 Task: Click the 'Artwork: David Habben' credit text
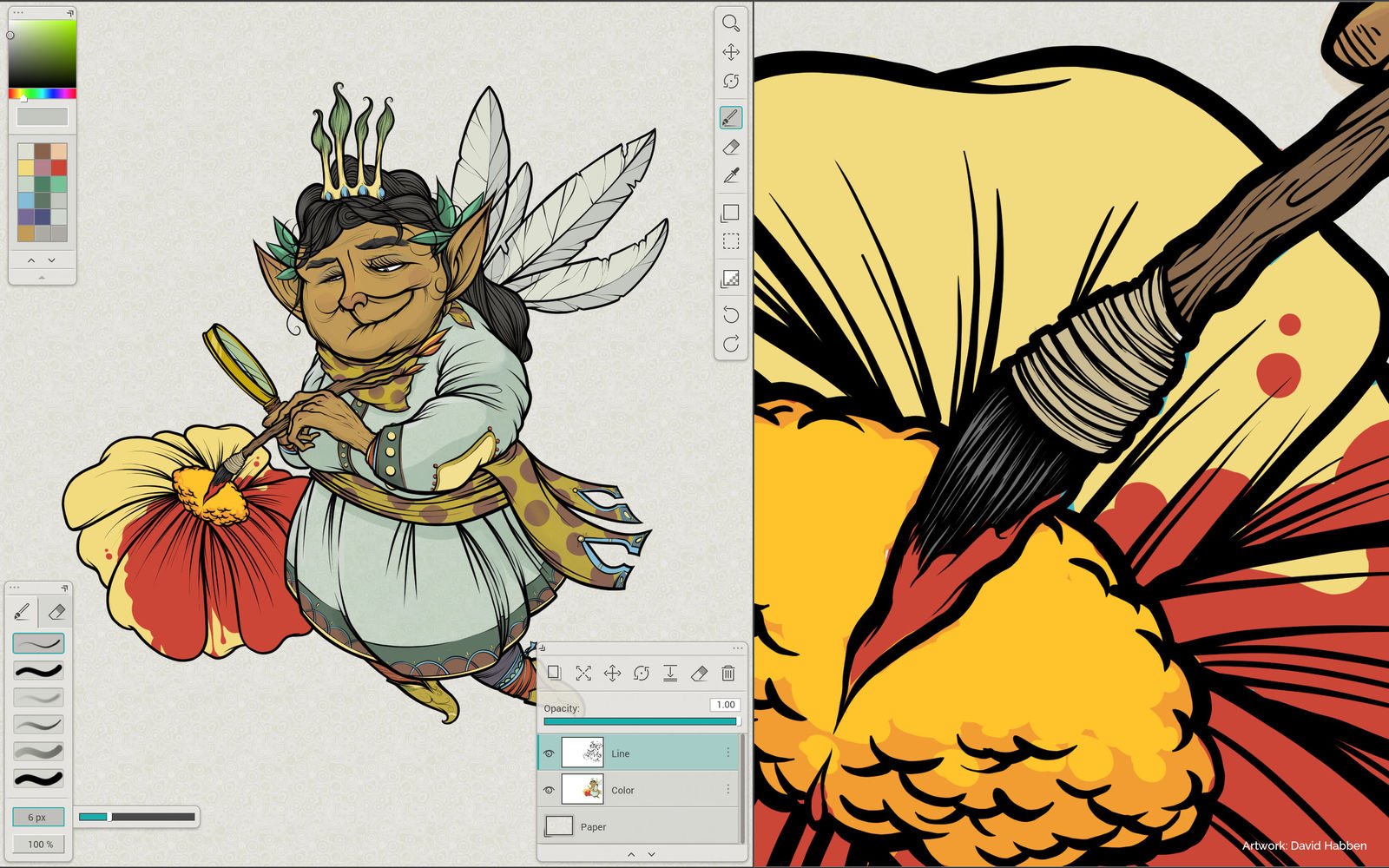1304,845
